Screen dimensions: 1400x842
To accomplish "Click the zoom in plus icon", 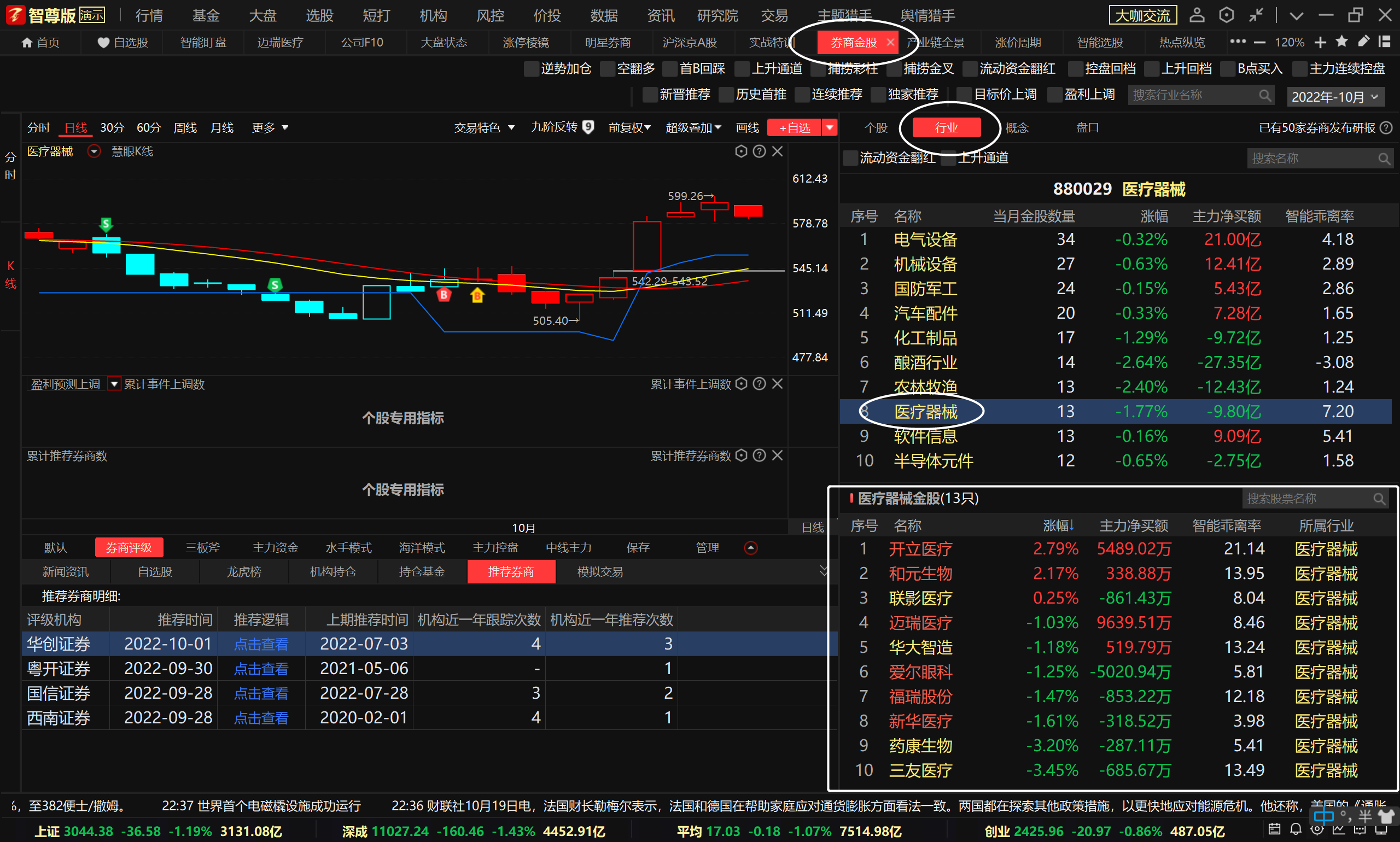I will 1321,43.
